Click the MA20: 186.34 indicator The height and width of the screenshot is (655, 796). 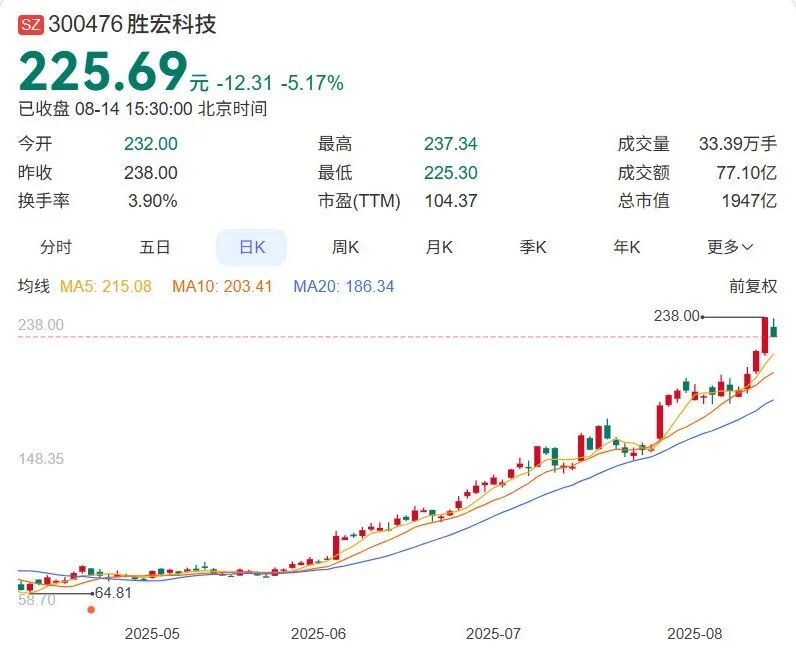click(x=344, y=286)
